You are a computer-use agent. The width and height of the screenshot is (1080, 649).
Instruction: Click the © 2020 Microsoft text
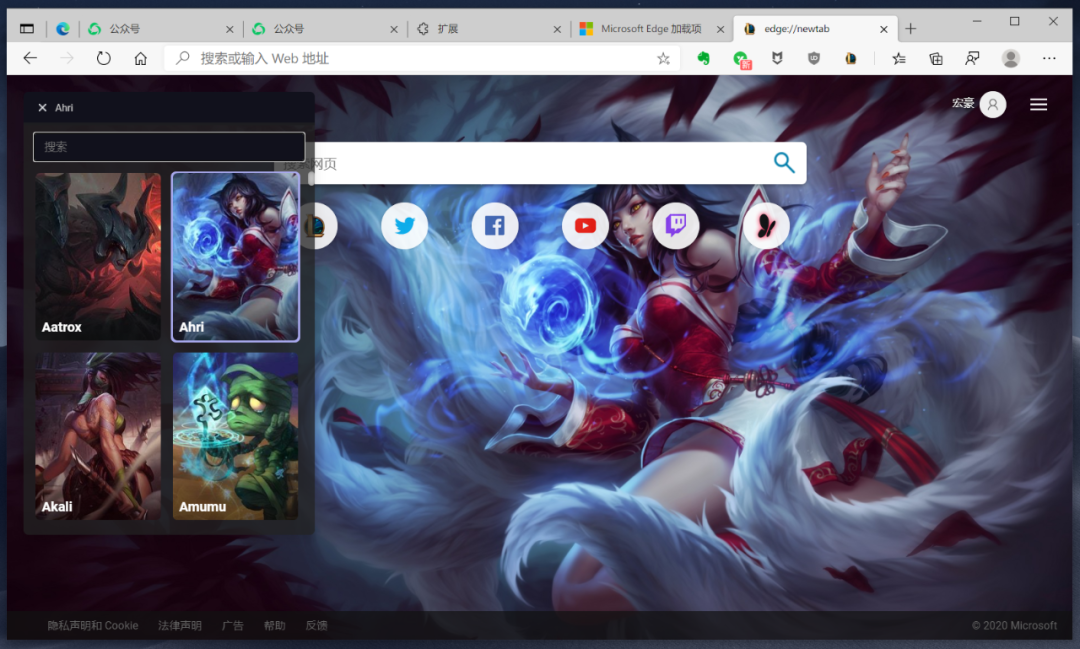coord(1014,626)
